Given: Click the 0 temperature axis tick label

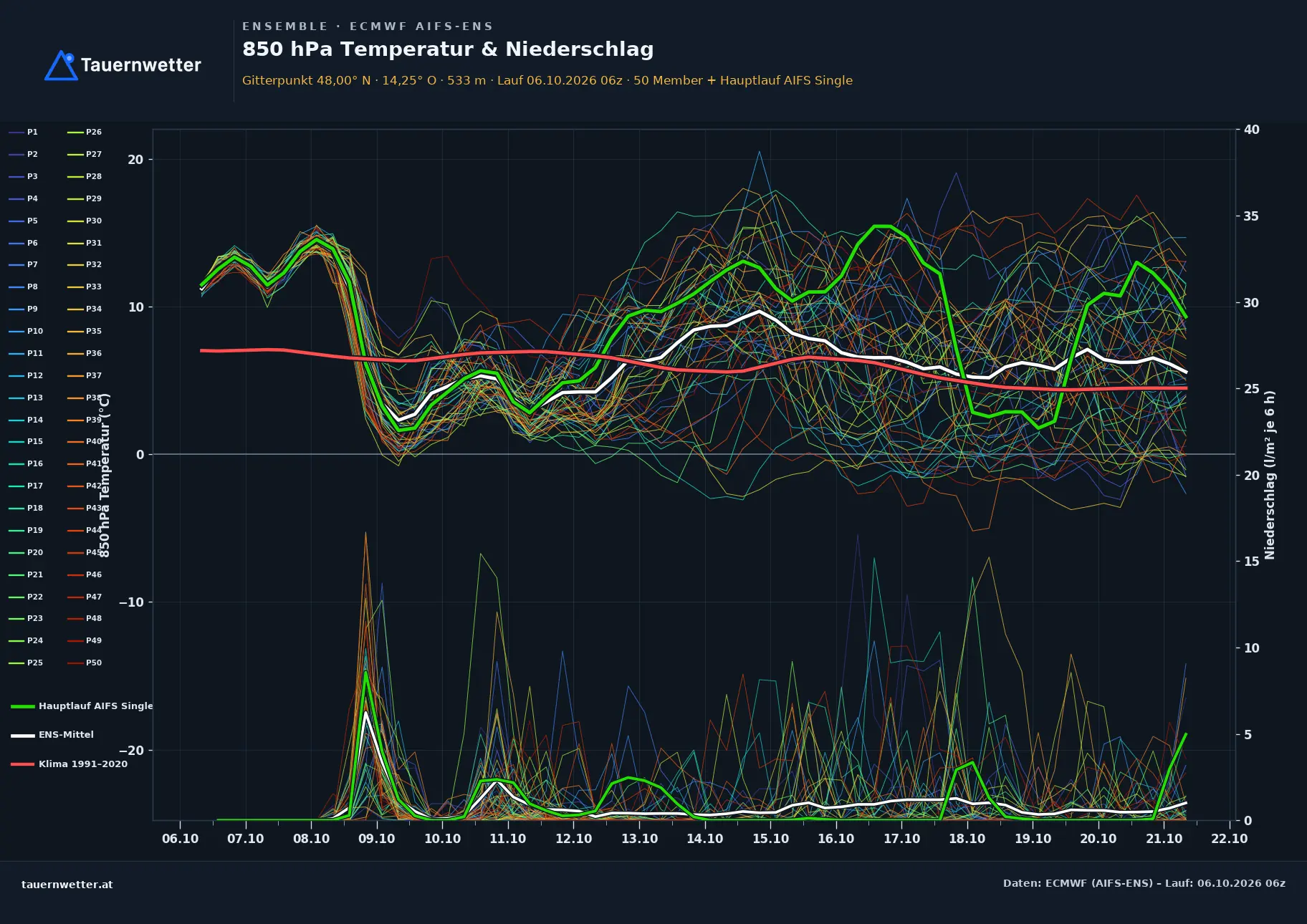Looking at the screenshot, I should pyautogui.click(x=140, y=455).
